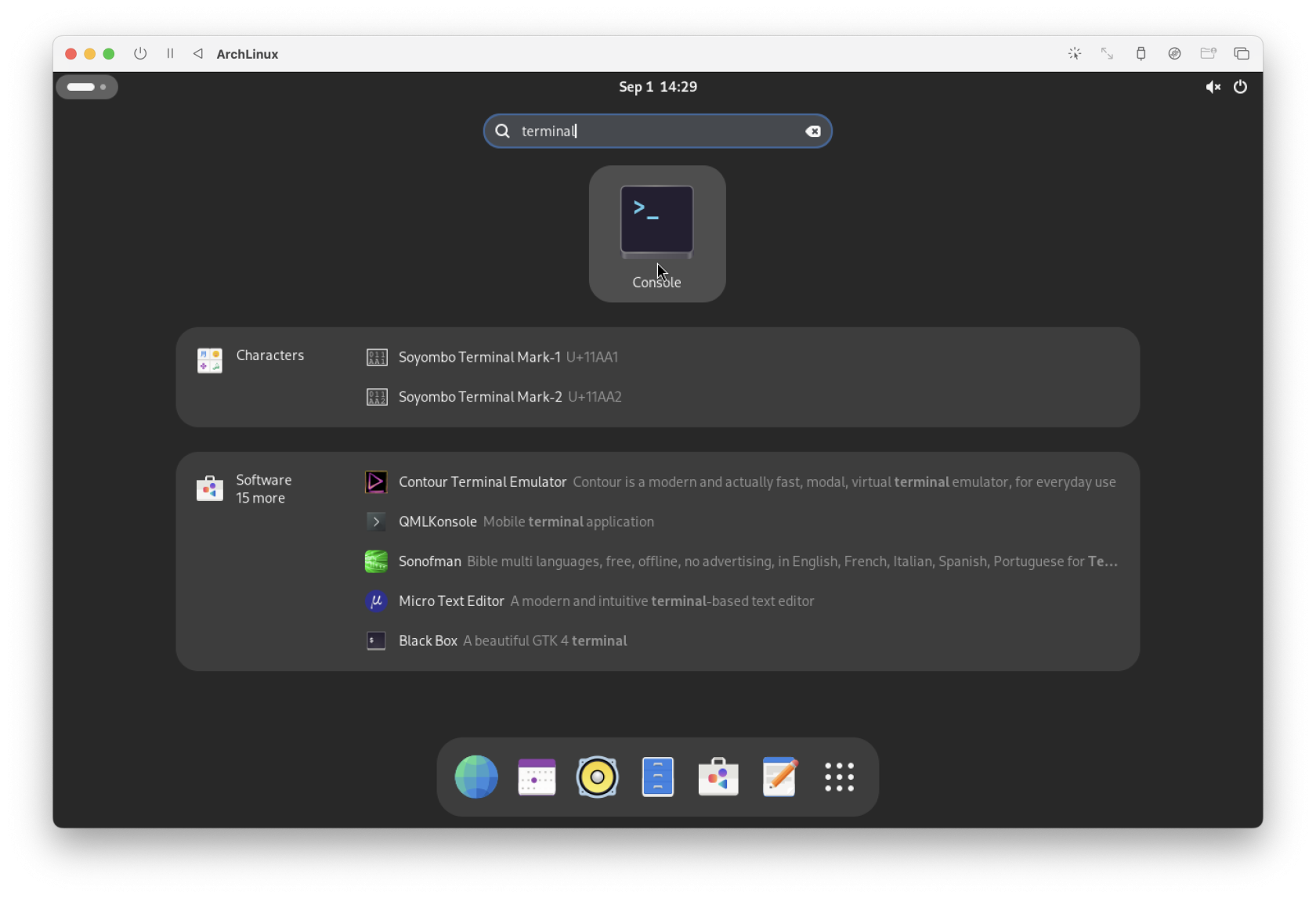This screenshot has height=898, width=1316.
Task: Click Soyombo Terminal Mark-1 glyph icon
Action: (x=377, y=357)
